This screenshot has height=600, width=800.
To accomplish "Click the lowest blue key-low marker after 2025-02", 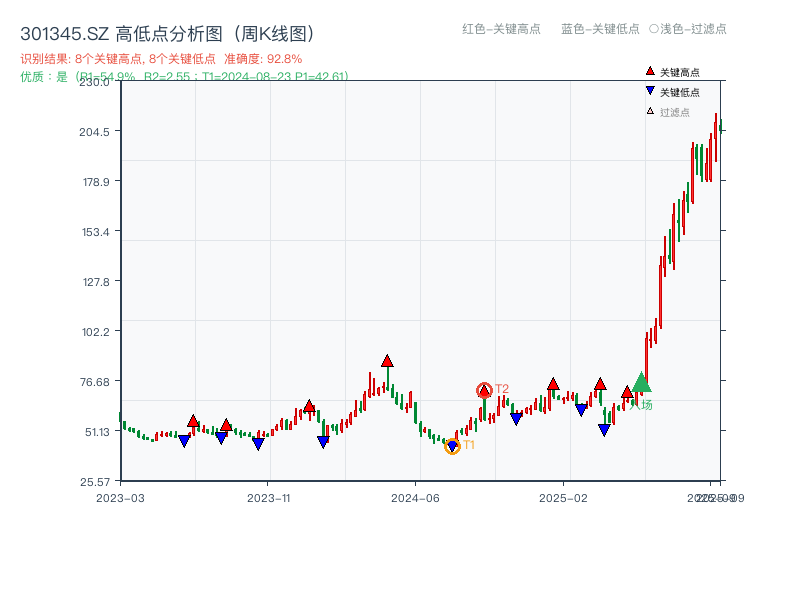I will pos(604,428).
